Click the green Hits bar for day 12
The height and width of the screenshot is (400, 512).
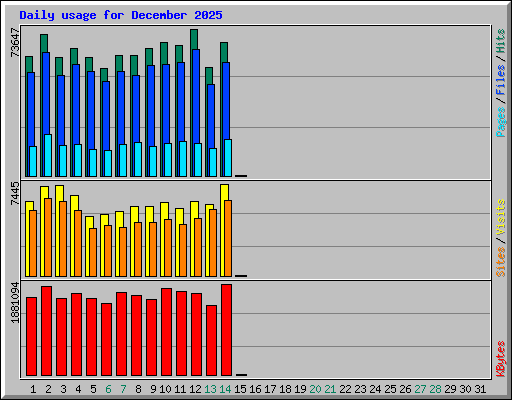click(194, 39)
